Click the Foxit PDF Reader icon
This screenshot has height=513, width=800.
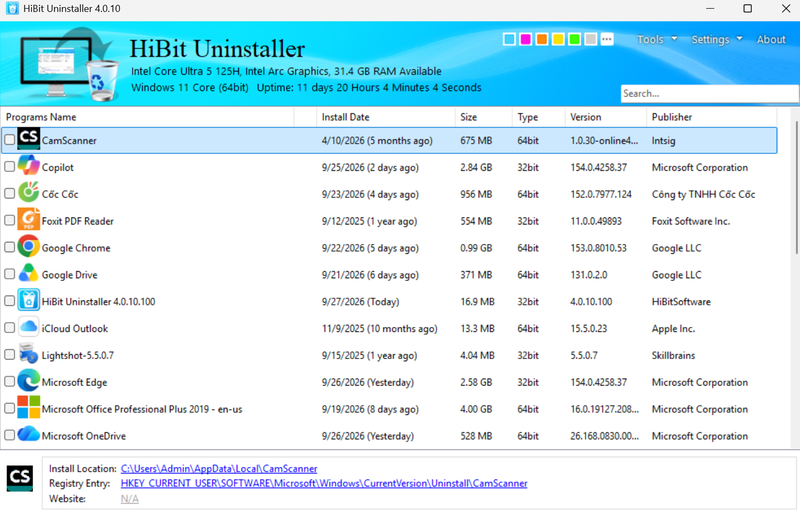pyautogui.click(x=29, y=219)
